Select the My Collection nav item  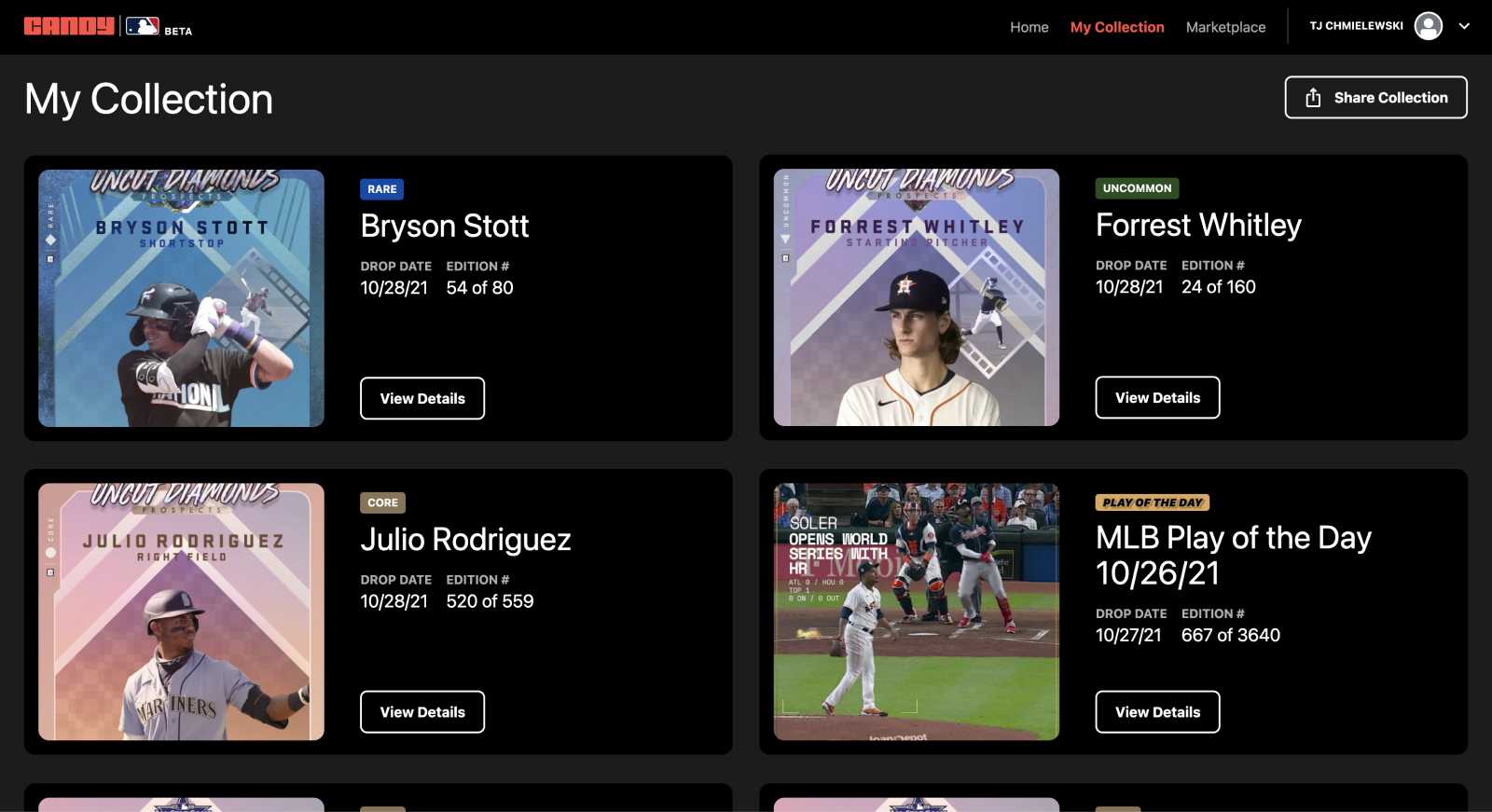click(1116, 27)
